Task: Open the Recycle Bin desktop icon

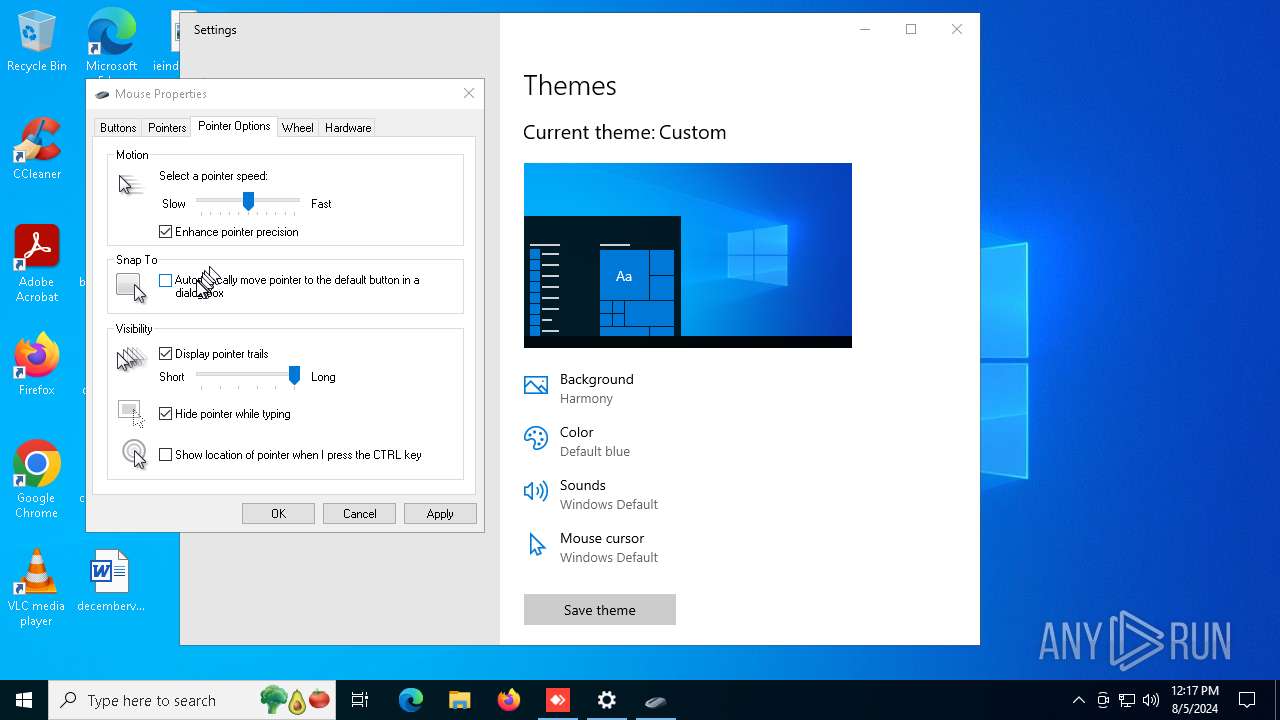Action: point(37,41)
